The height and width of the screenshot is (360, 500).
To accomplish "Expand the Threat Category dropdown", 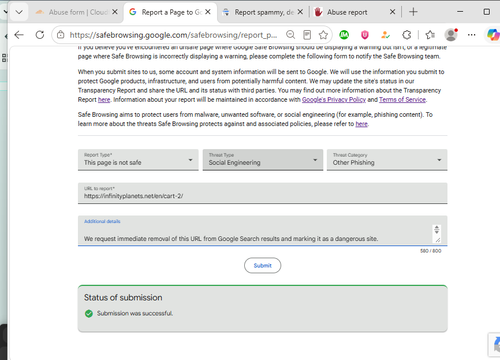I will 387,160.
